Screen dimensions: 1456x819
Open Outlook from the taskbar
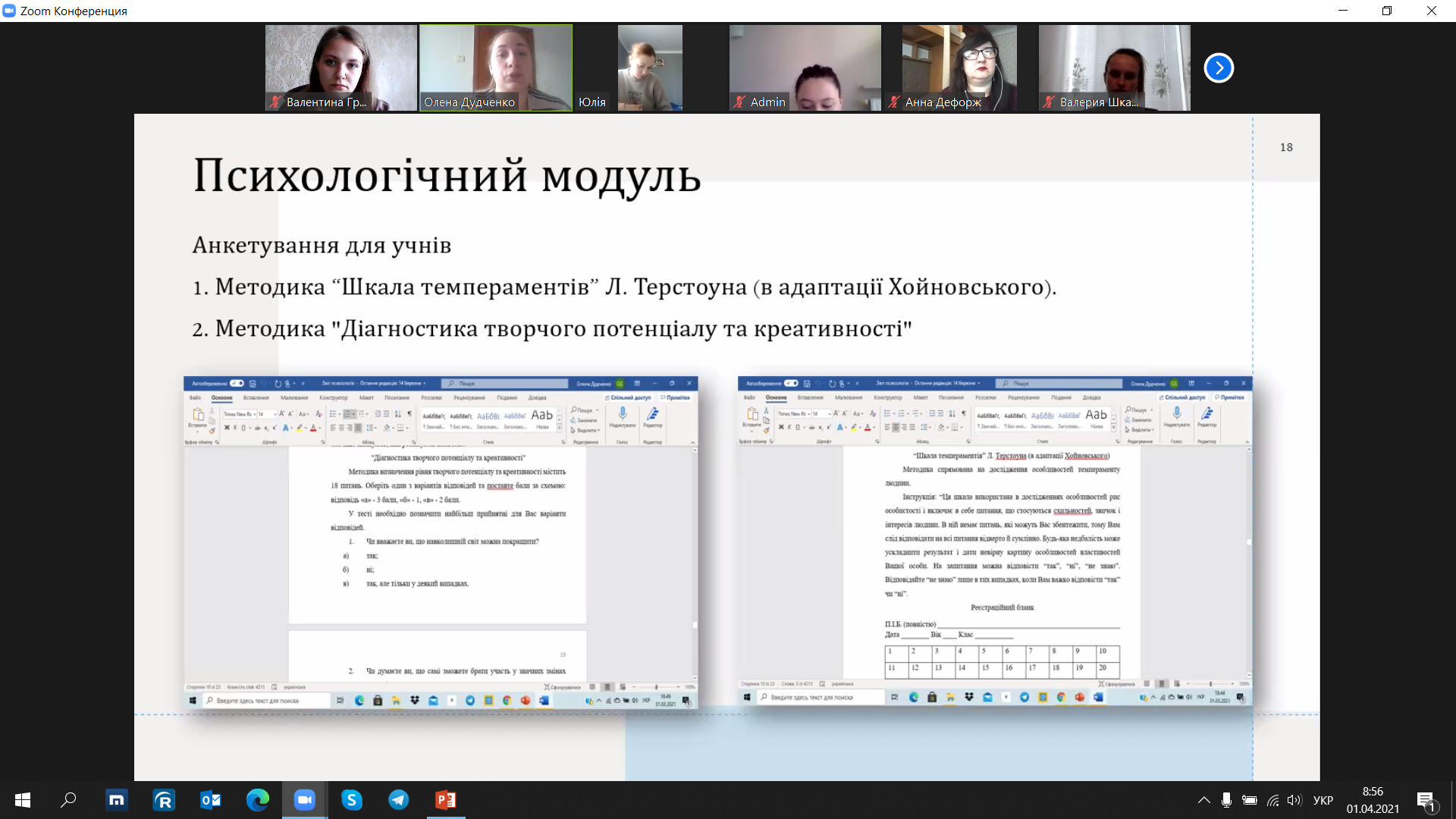coord(211,800)
